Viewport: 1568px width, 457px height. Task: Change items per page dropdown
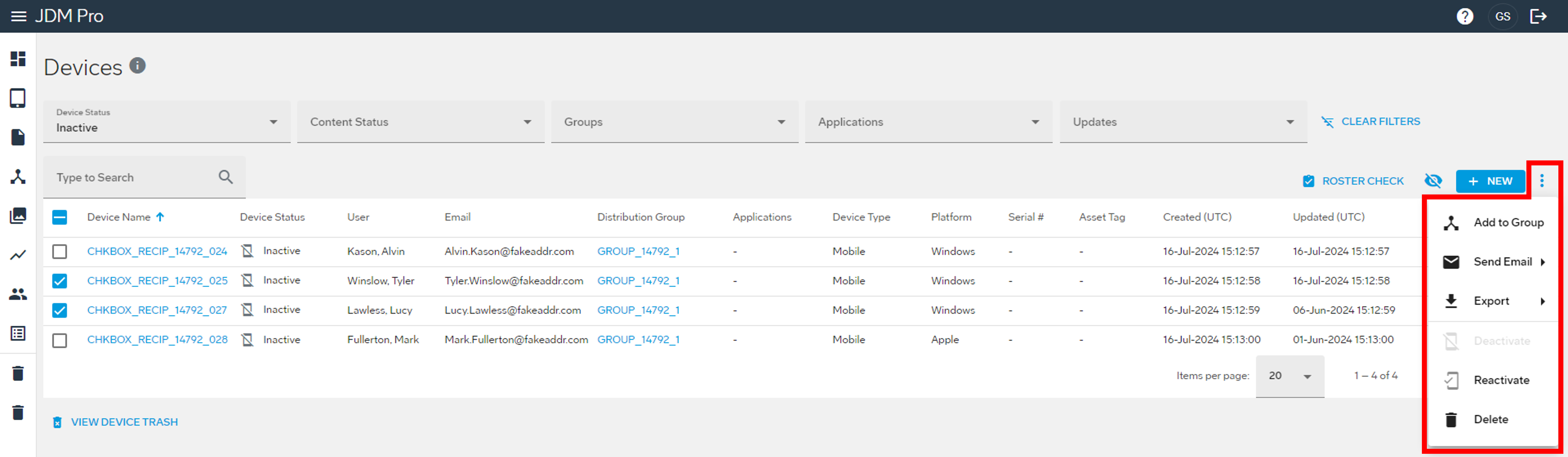coord(1290,376)
